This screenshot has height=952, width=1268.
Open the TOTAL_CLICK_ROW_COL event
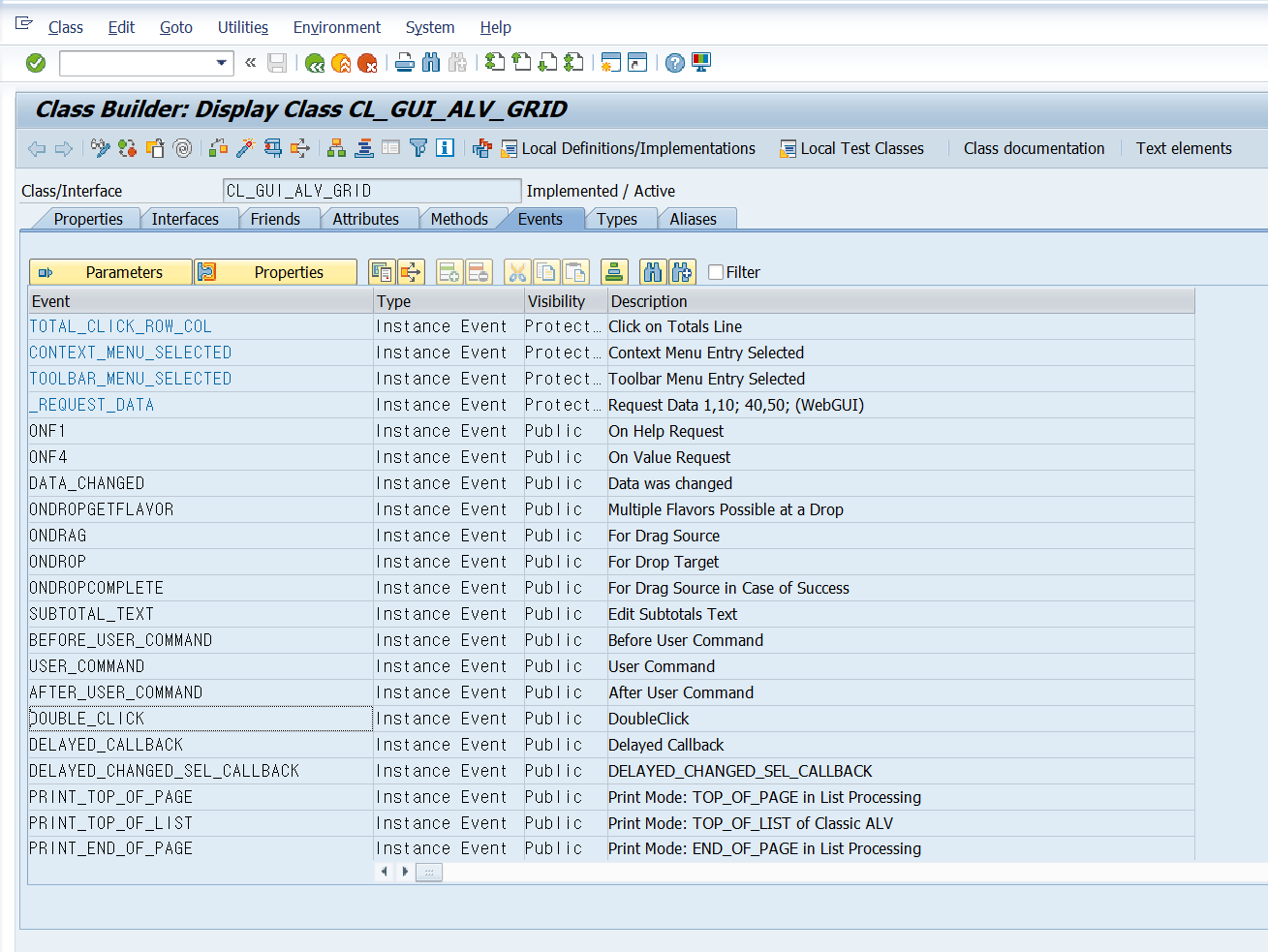pos(120,327)
